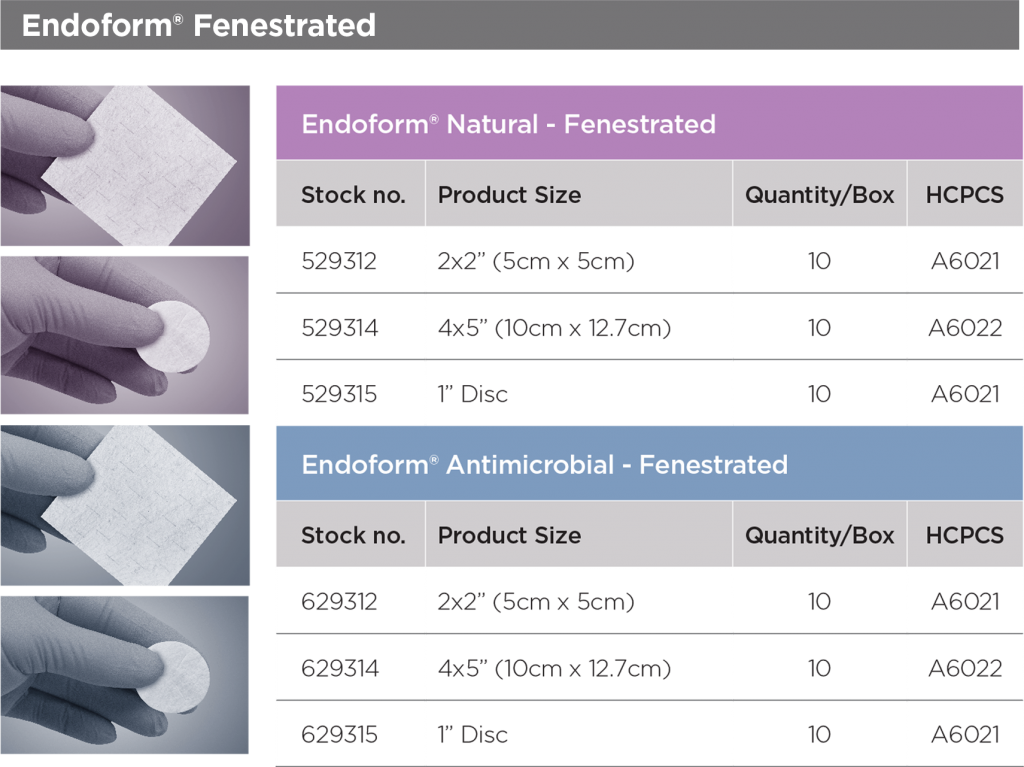The width and height of the screenshot is (1024, 767).
Task: Click the Endoform Antimicrobial - Fenestrated header
Action: [649, 463]
